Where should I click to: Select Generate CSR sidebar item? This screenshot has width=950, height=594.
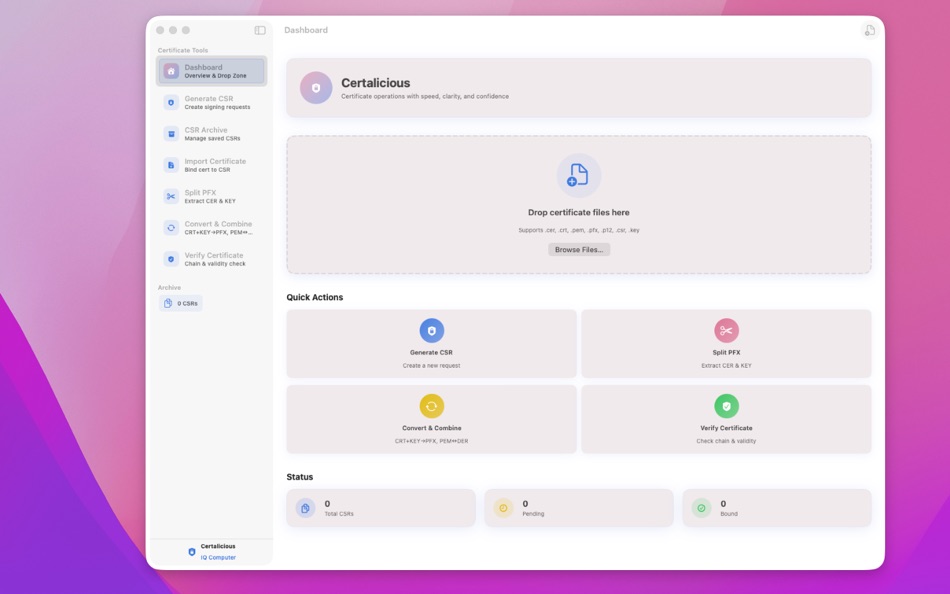pyautogui.click(x=211, y=102)
